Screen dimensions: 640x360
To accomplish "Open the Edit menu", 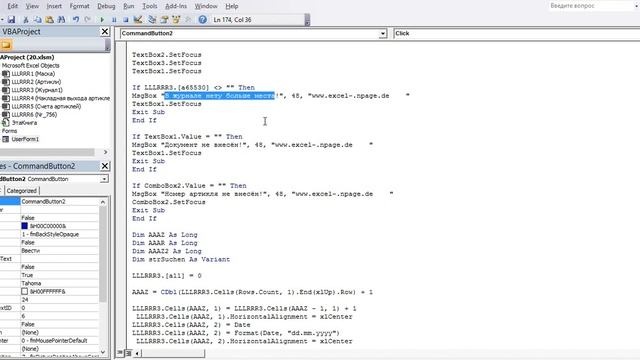I will tap(13, 6).
